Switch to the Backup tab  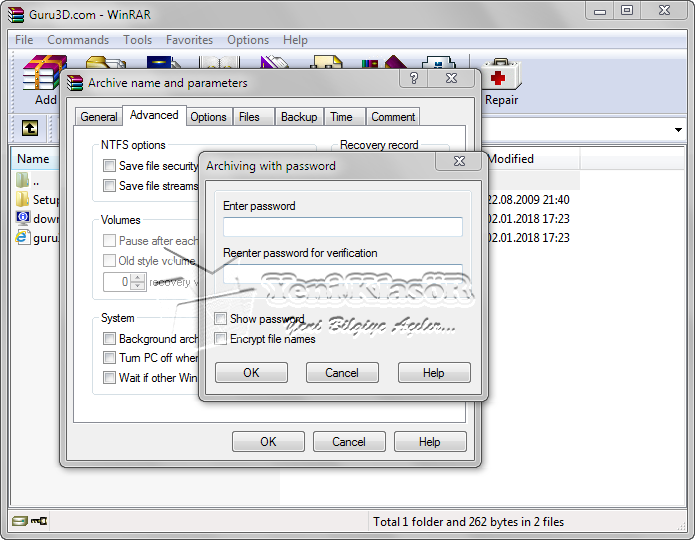click(298, 117)
